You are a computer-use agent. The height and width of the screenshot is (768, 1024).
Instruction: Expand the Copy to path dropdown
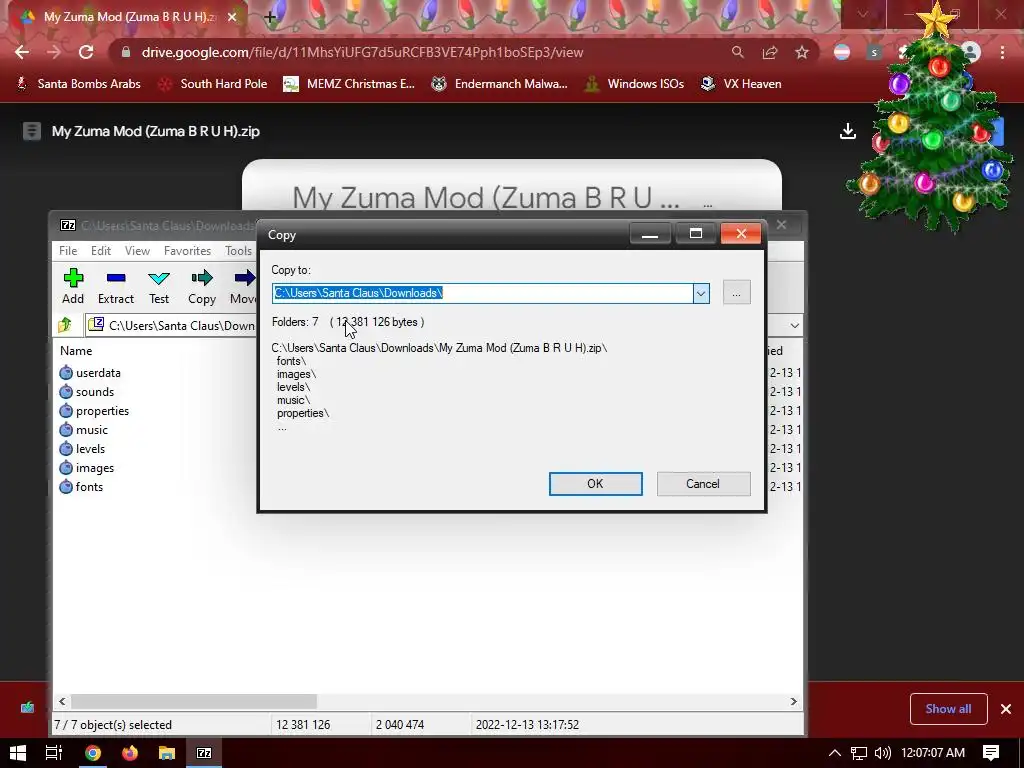click(701, 293)
